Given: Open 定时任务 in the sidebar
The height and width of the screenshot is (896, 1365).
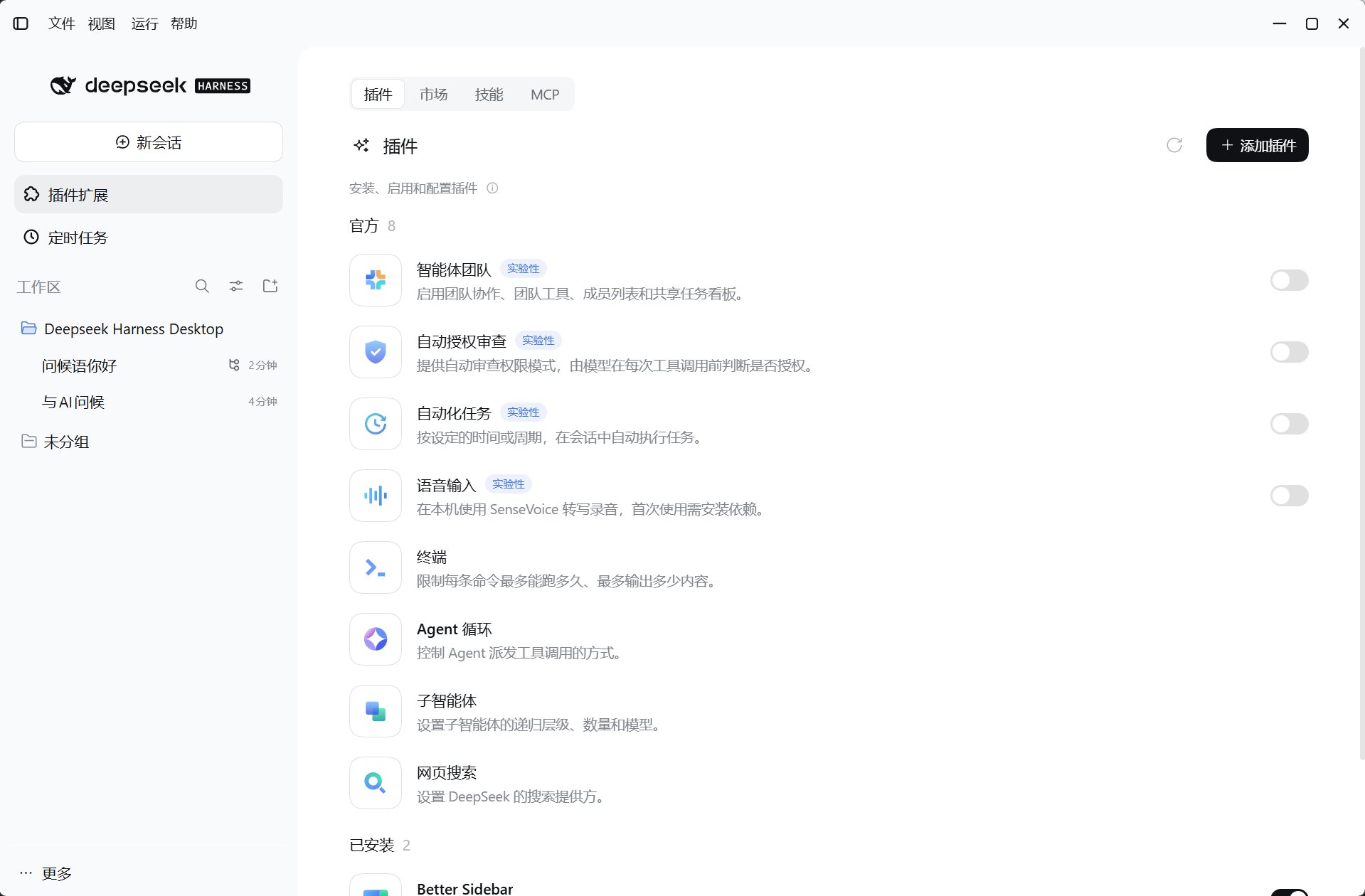Looking at the screenshot, I should 149,237.
